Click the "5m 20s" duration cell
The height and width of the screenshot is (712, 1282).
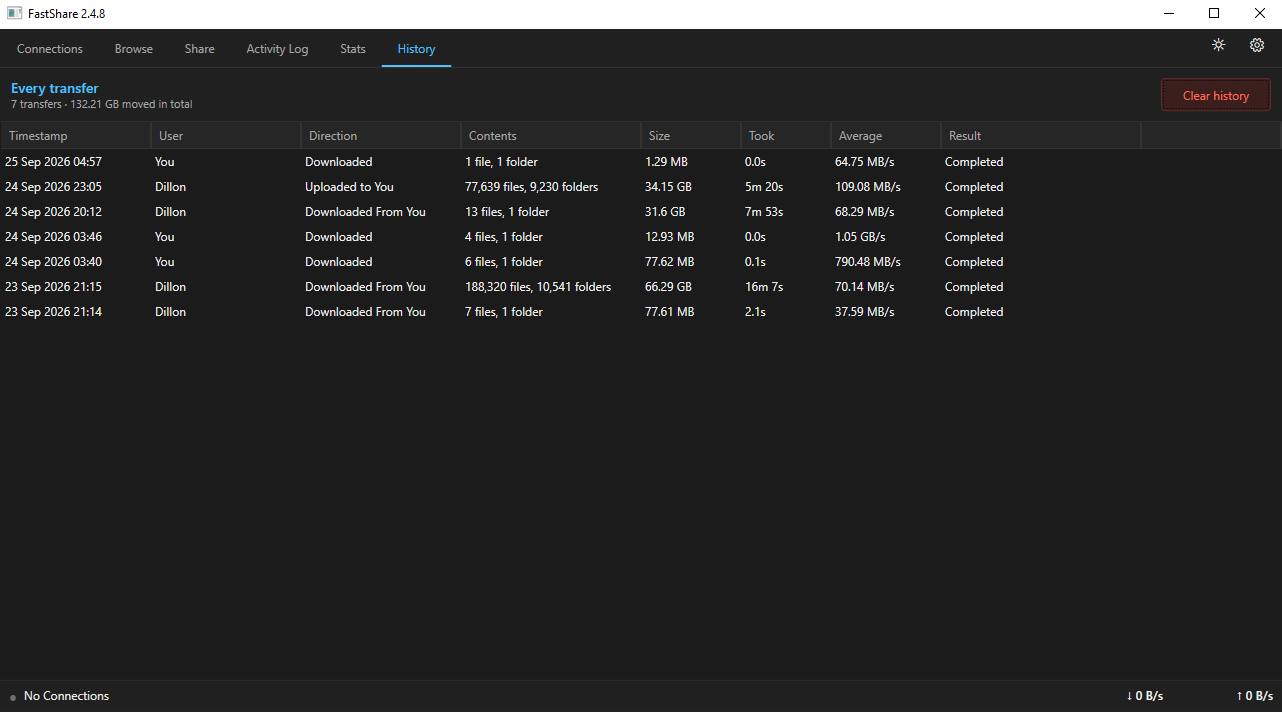coord(764,187)
